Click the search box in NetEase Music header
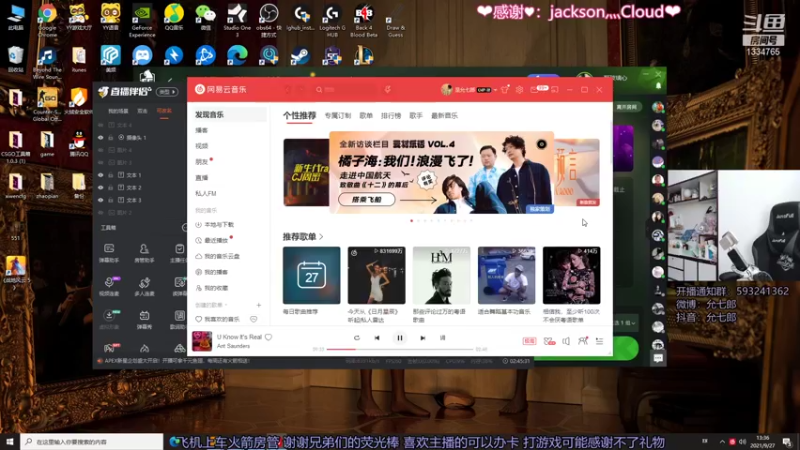Image resolution: width=800 pixels, height=450 pixels. tap(347, 90)
